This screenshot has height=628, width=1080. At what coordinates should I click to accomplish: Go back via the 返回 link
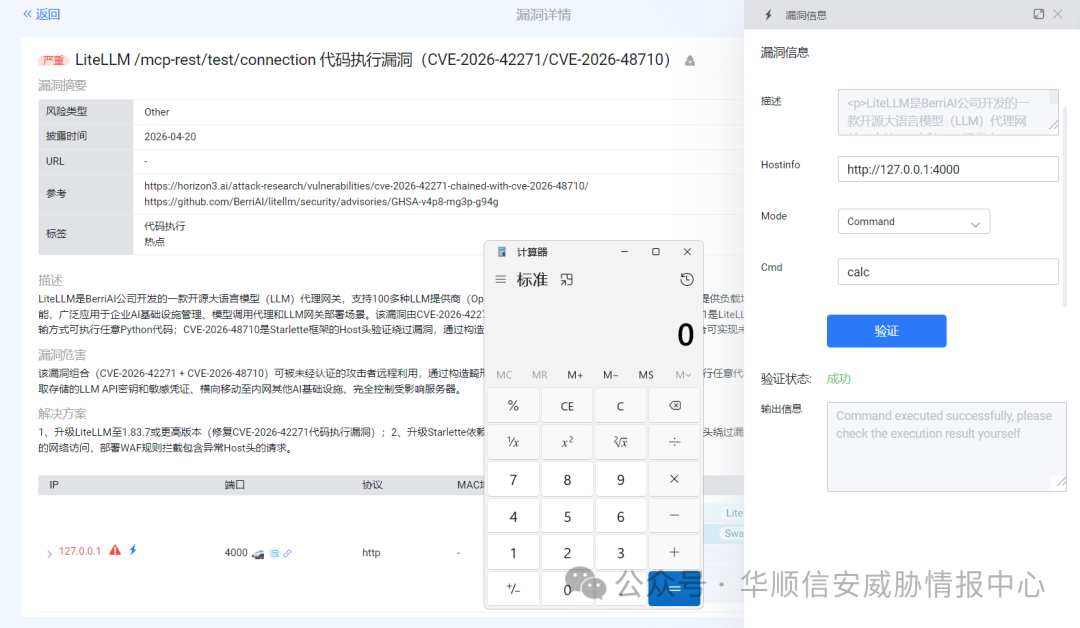click(x=41, y=14)
